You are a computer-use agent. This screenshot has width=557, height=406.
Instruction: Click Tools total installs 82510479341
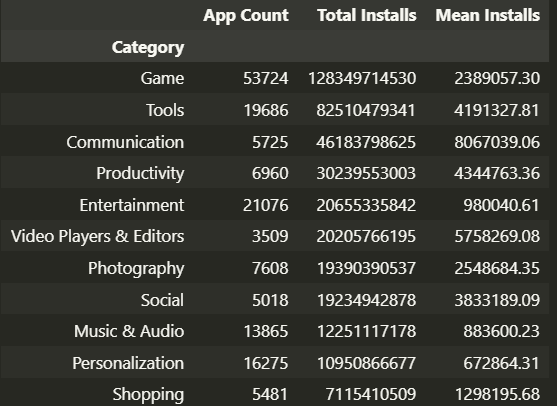[366, 110]
